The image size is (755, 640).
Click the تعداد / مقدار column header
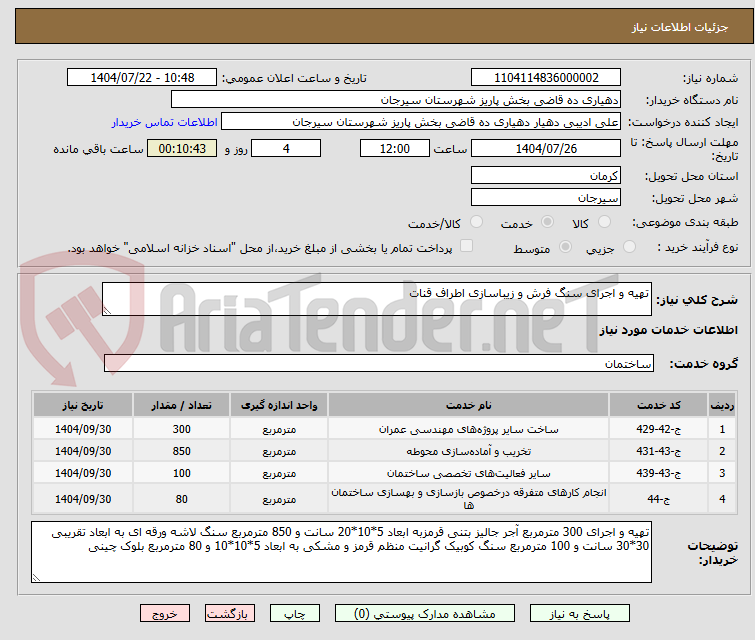[182, 405]
